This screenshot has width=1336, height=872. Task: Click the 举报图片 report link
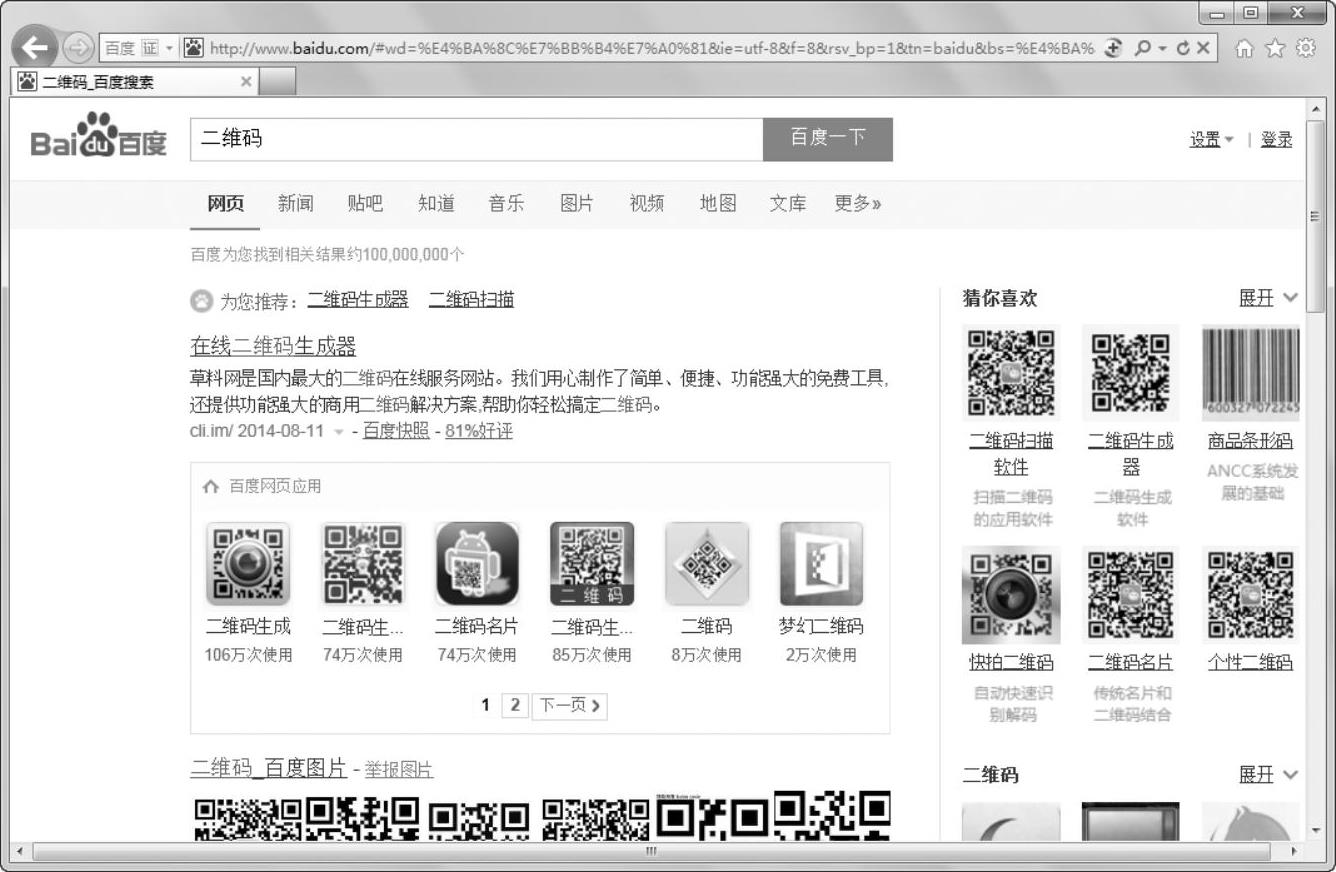[x=398, y=769]
